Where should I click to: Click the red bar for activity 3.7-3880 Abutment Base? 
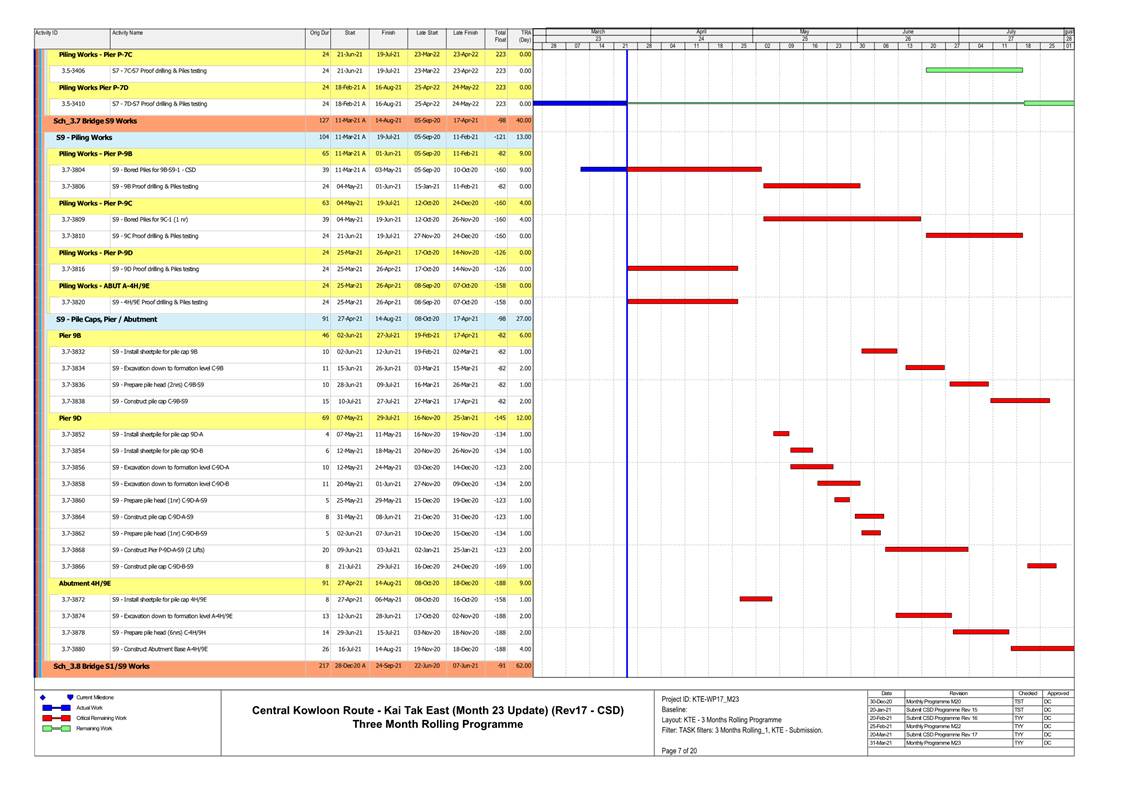[x=1041, y=648]
